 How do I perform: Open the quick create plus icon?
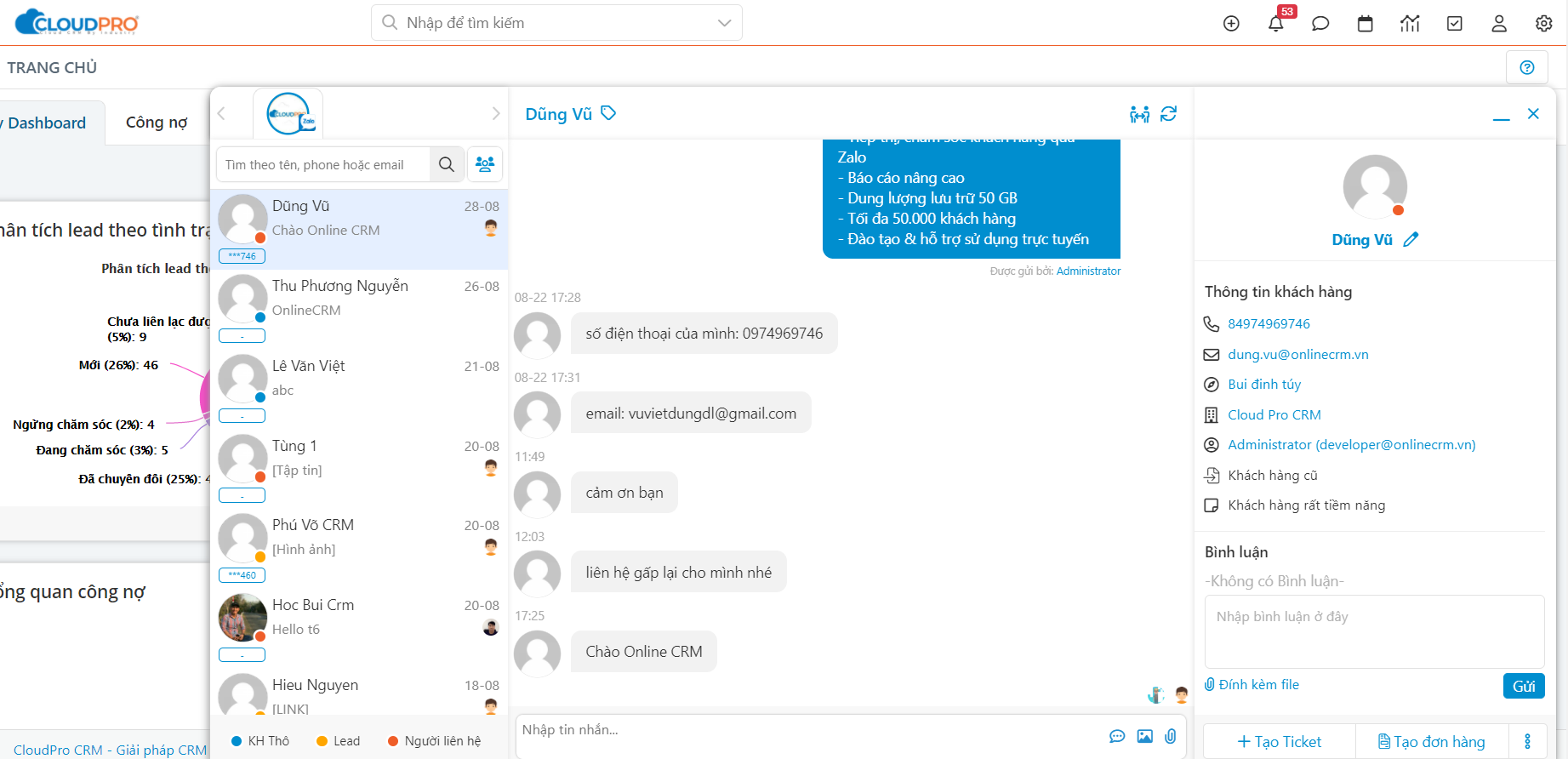[x=1231, y=23]
